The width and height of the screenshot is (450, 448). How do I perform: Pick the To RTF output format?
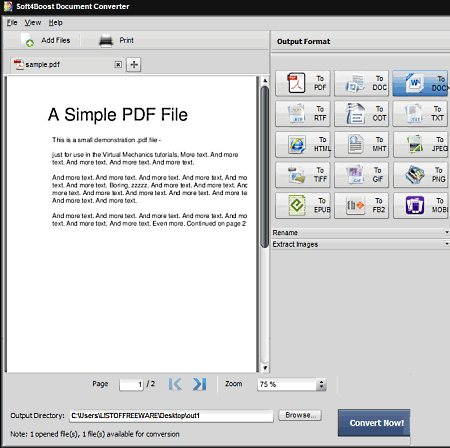[303, 114]
